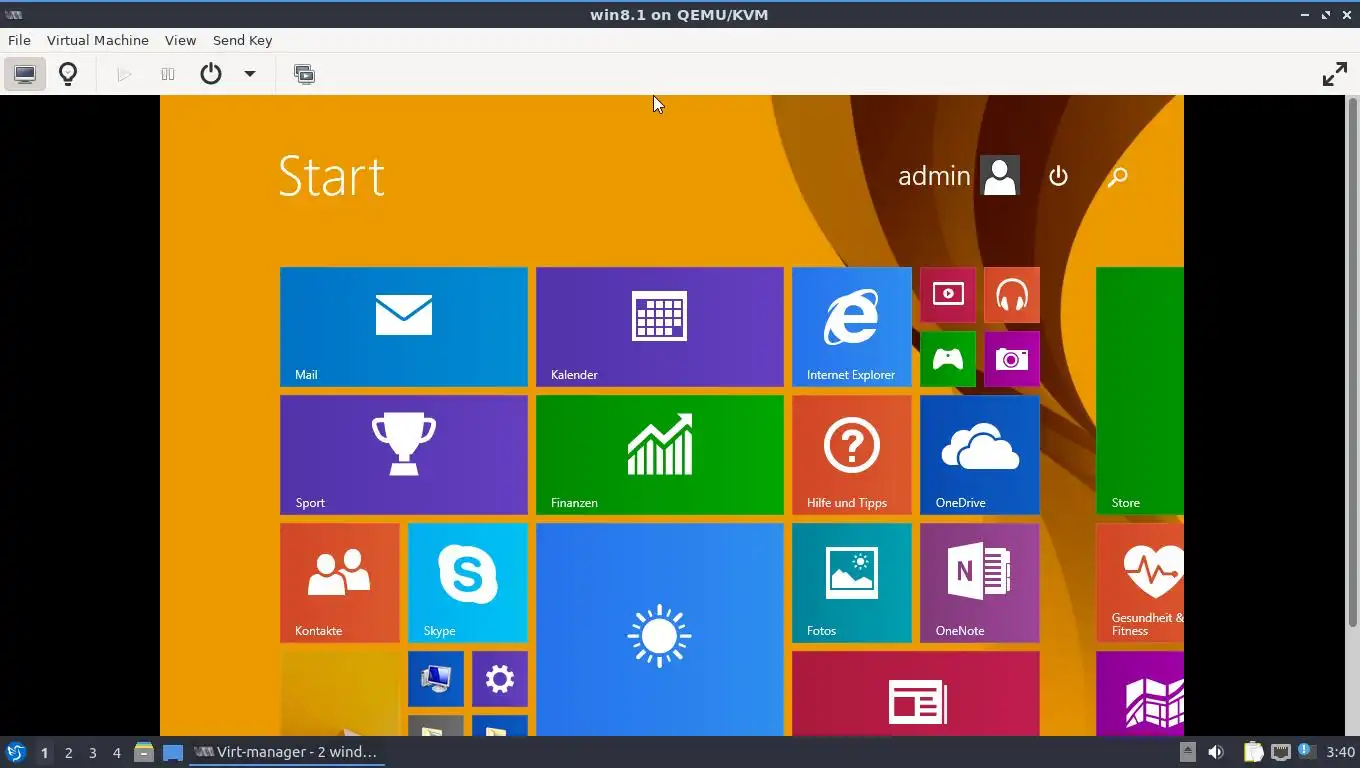Open the manage VM snapshots view
The width and height of the screenshot is (1360, 768).
[304, 74]
